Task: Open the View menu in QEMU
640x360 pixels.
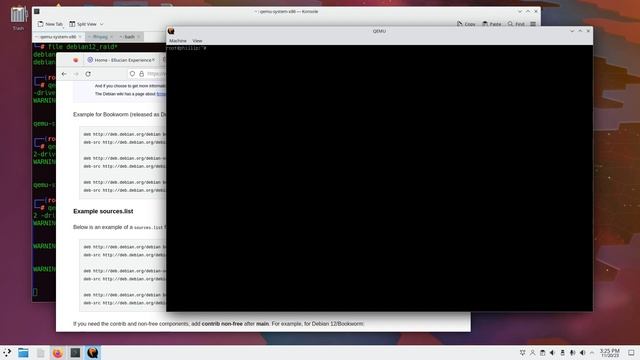Action: click(x=197, y=41)
